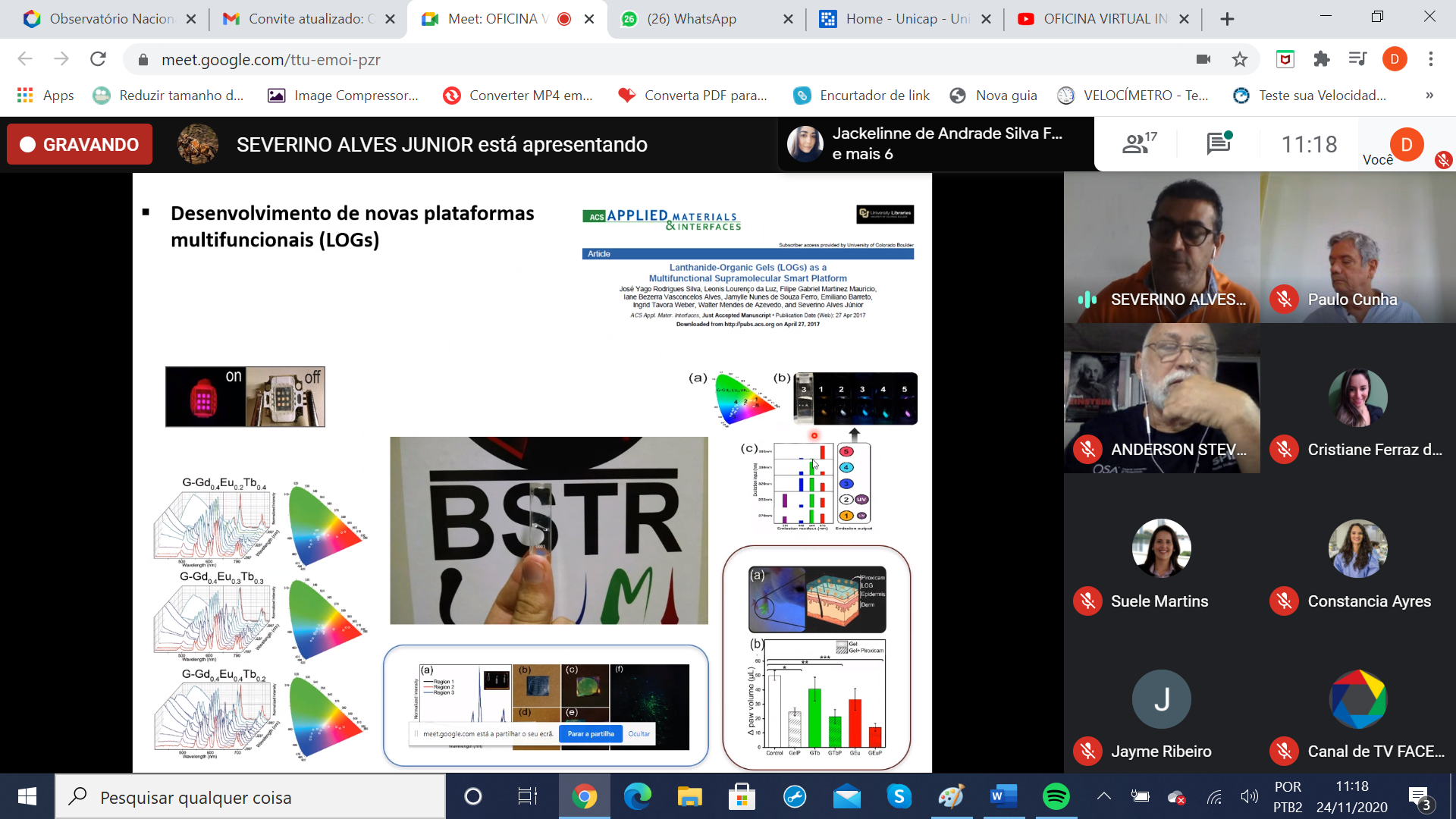
Task: Switch to the Home - Unicap tab
Action: pyautogui.click(x=904, y=19)
